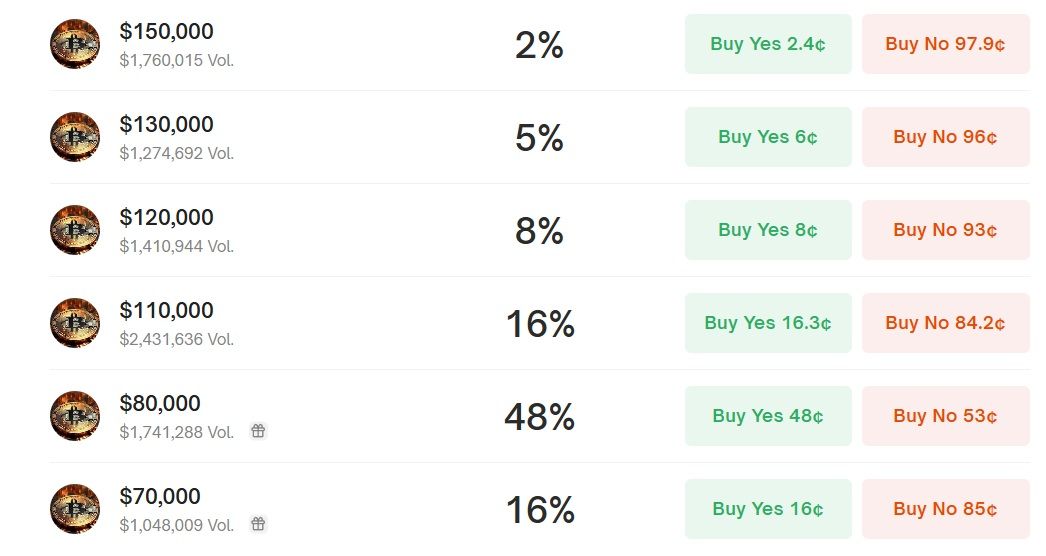Click the Bitcoin icon beside $110,000
Screen dimensions: 1046x556
click(75, 323)
